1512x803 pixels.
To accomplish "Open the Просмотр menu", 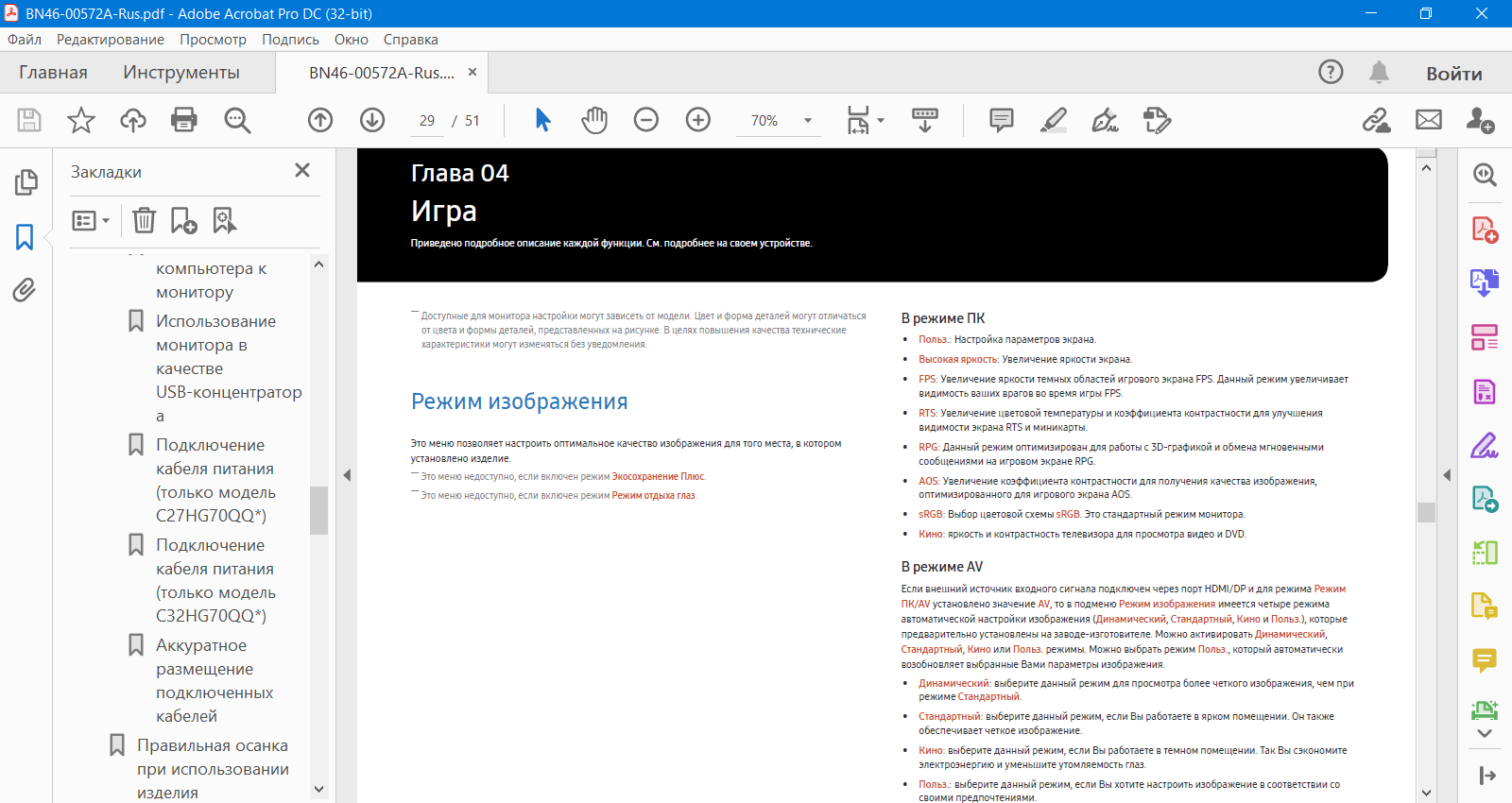I will click(214, 40).
